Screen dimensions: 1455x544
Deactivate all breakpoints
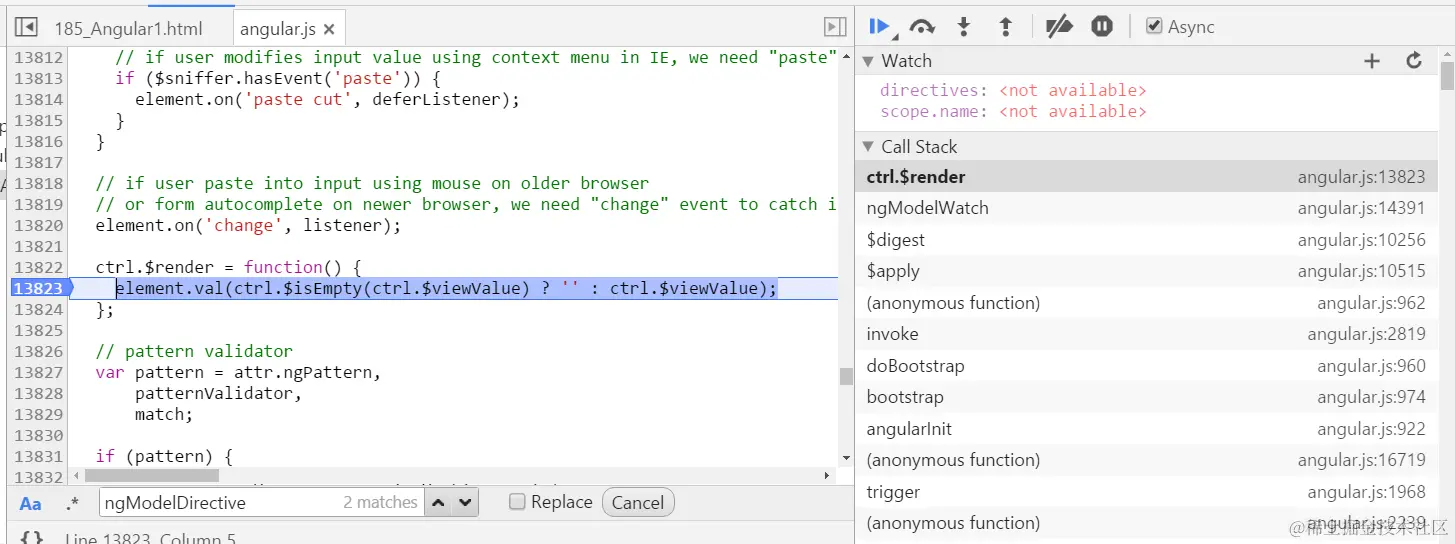click(1059, 27)
